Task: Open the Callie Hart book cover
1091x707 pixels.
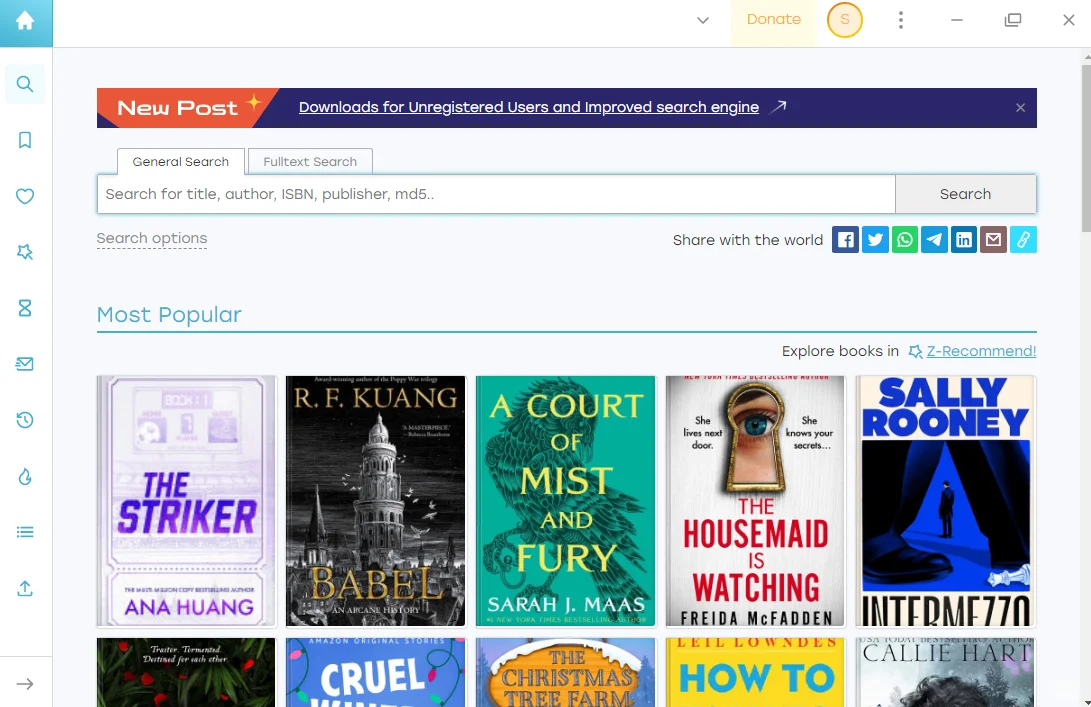Action: pyautogui.click(x=946, y=672)
